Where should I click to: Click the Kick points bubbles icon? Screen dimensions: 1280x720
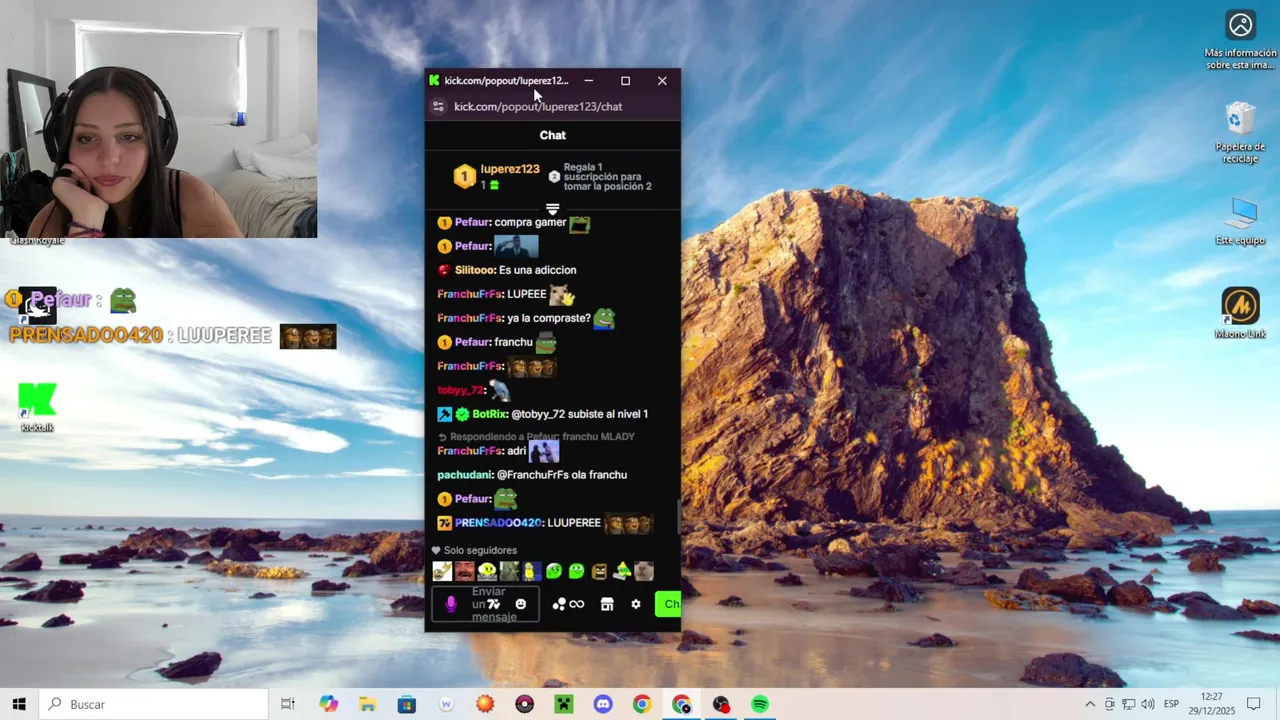tap(559, 604)
